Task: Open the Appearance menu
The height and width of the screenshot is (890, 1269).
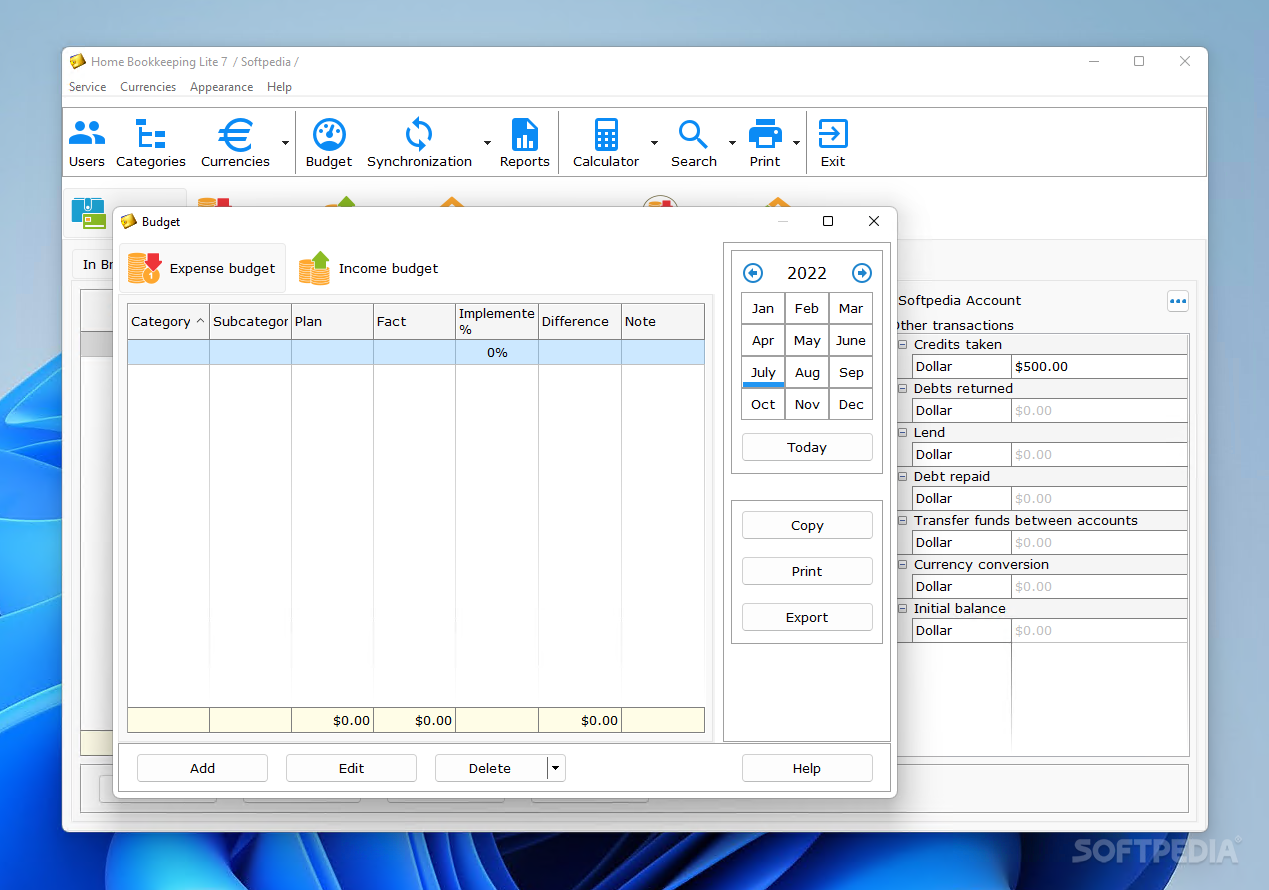Action: pyautogui.click(x=221, y=87)
